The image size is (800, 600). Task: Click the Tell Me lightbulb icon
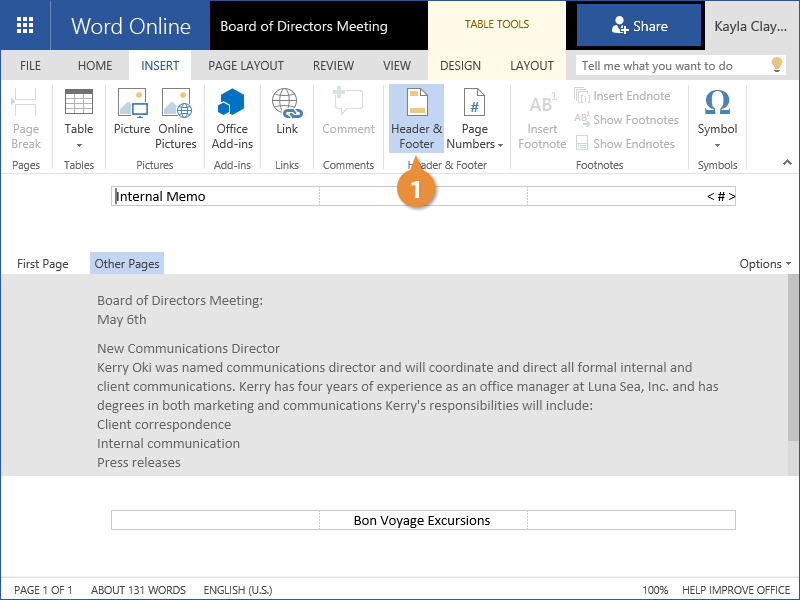pos(777,65)
